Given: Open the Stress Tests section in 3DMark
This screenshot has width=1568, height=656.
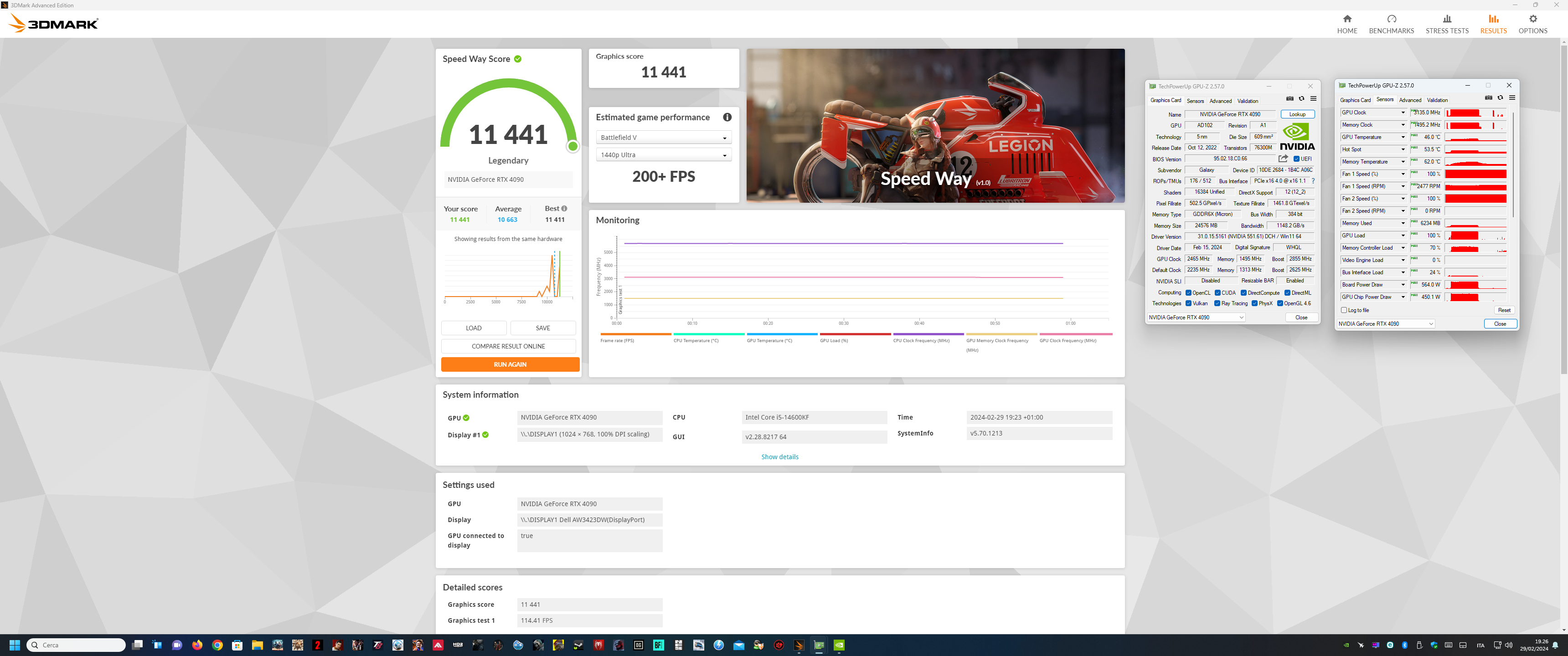Looking at the screenshot, I should tap(1446, 24).
